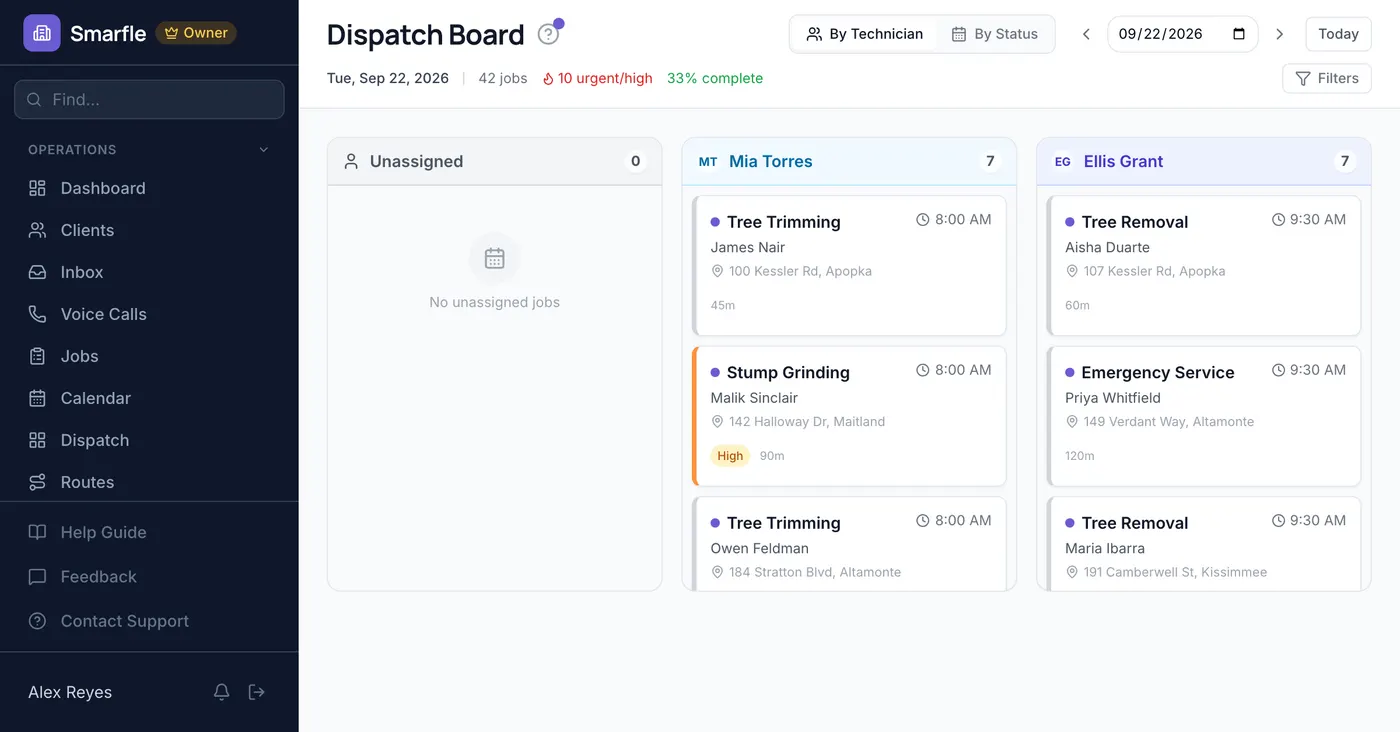Switch to By Technician view
The height and width of the screenshot is (732, 1400).
pyautogui.click(x=865, y=34)
